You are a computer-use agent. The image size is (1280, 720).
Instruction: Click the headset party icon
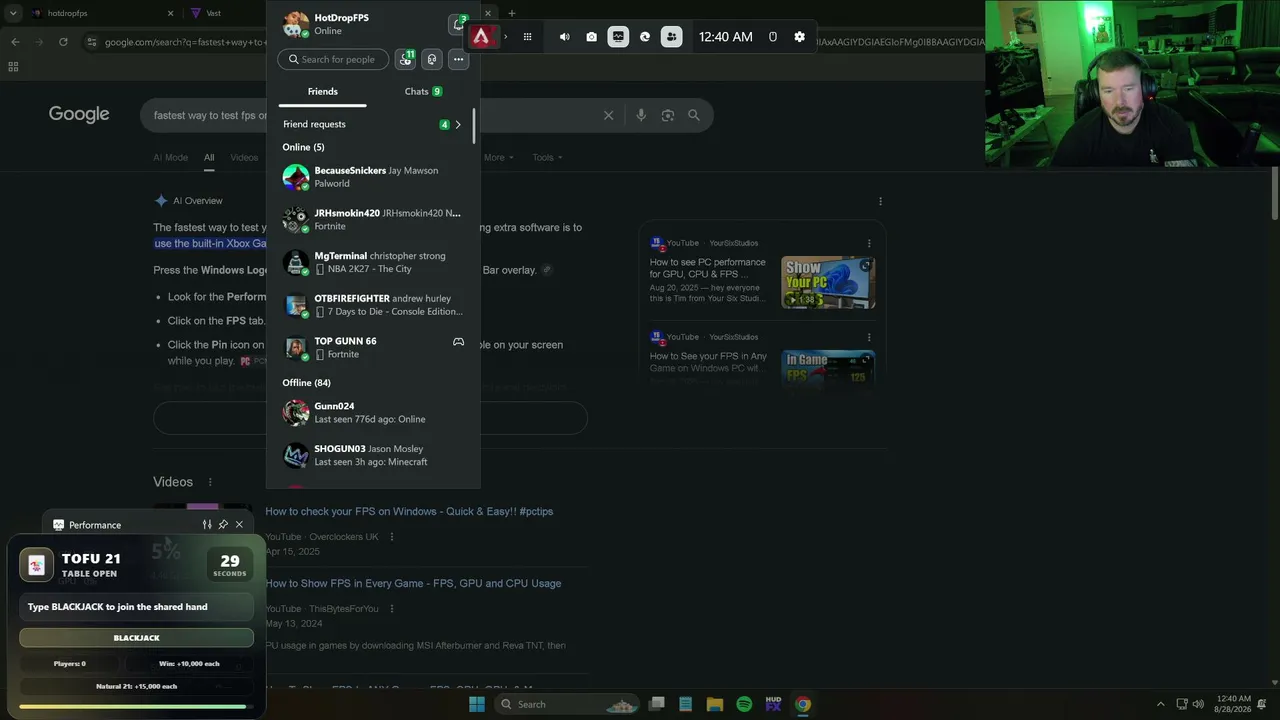432,59
